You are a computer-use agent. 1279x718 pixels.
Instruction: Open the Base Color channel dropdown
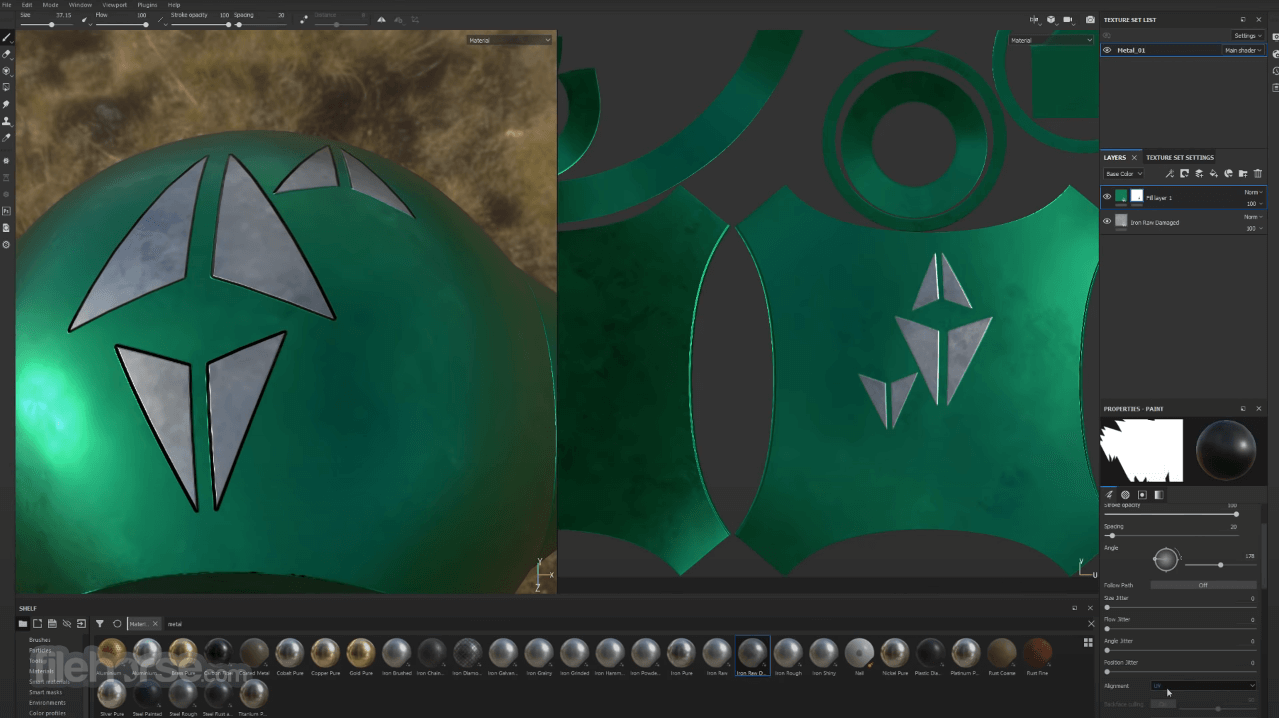1123,174
